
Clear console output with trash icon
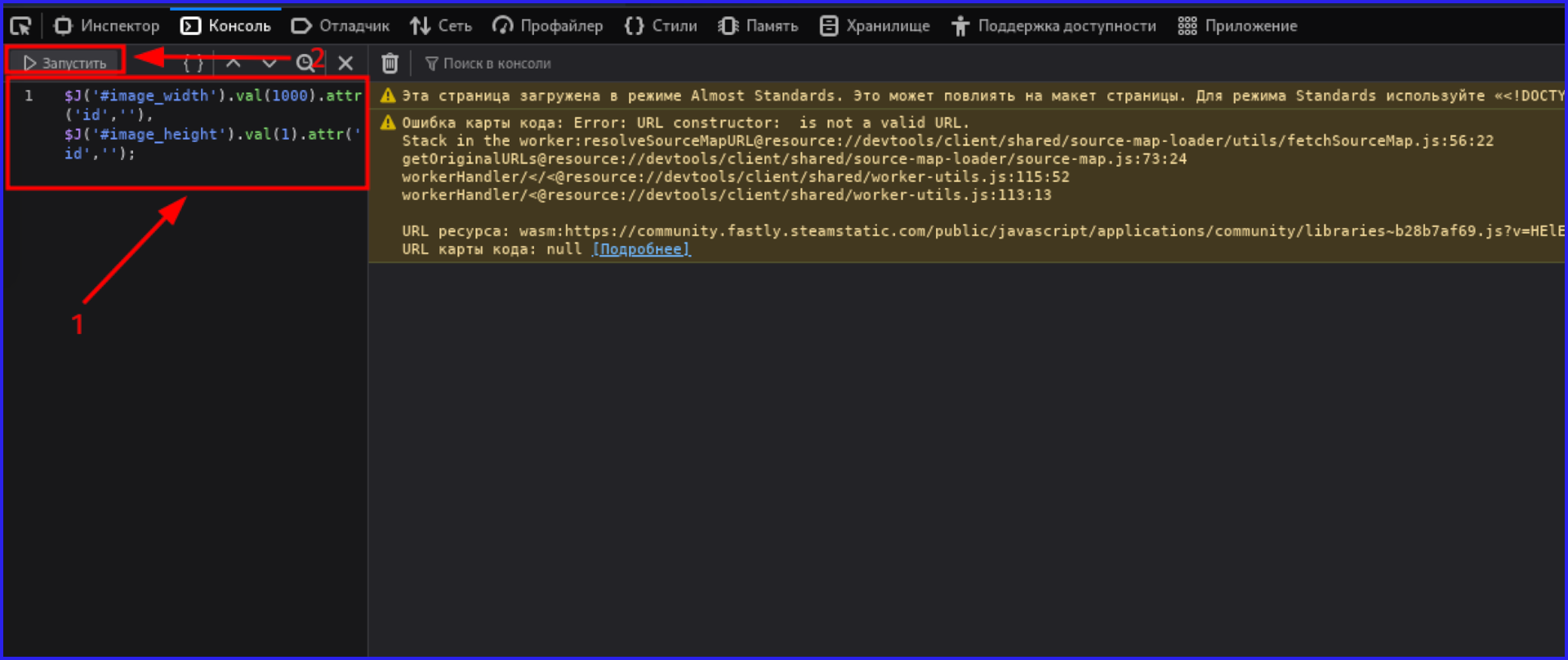coord(390,63)
